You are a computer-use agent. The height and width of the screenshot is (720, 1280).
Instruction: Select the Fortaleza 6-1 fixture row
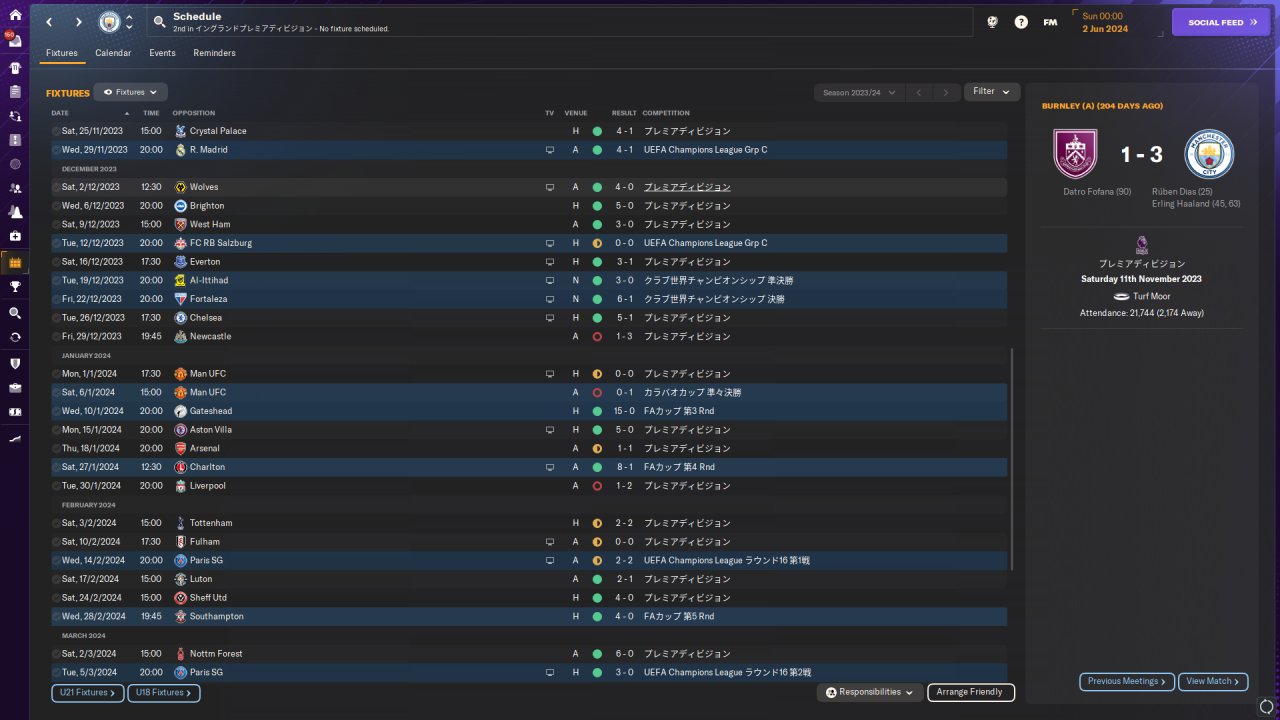pos(528,299)
